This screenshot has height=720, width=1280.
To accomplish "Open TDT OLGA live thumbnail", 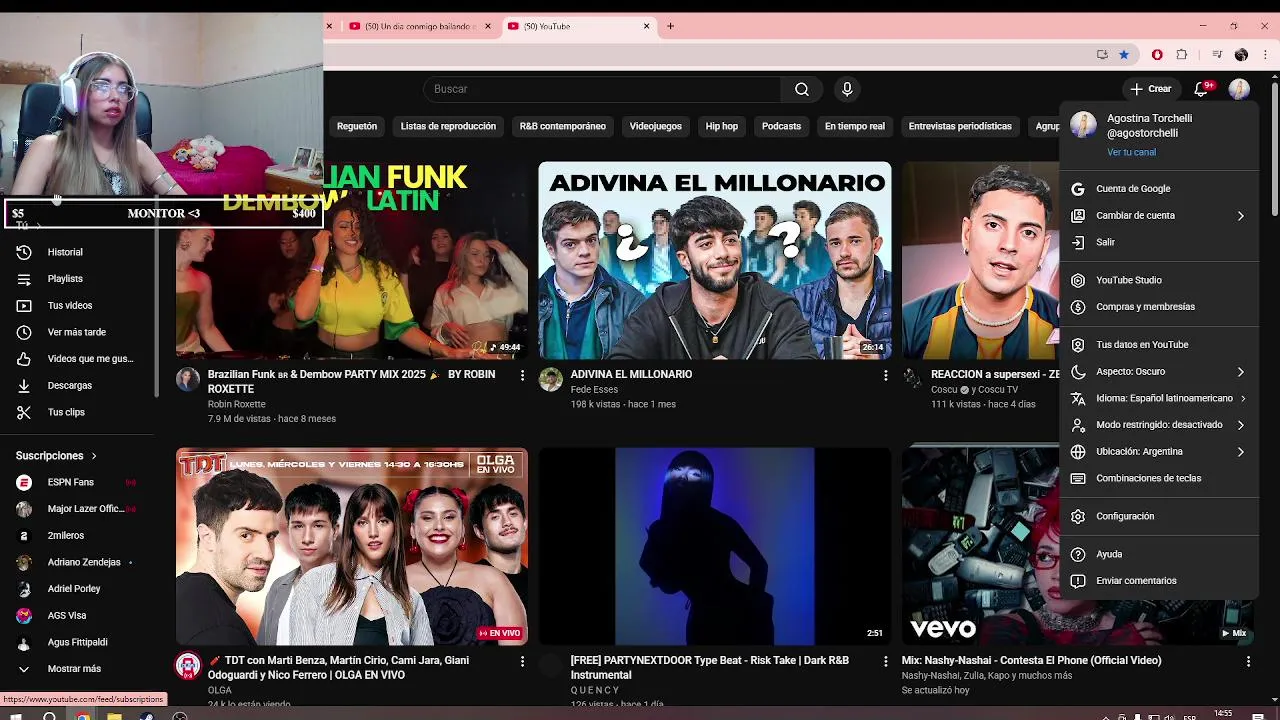I will [352, 546].
